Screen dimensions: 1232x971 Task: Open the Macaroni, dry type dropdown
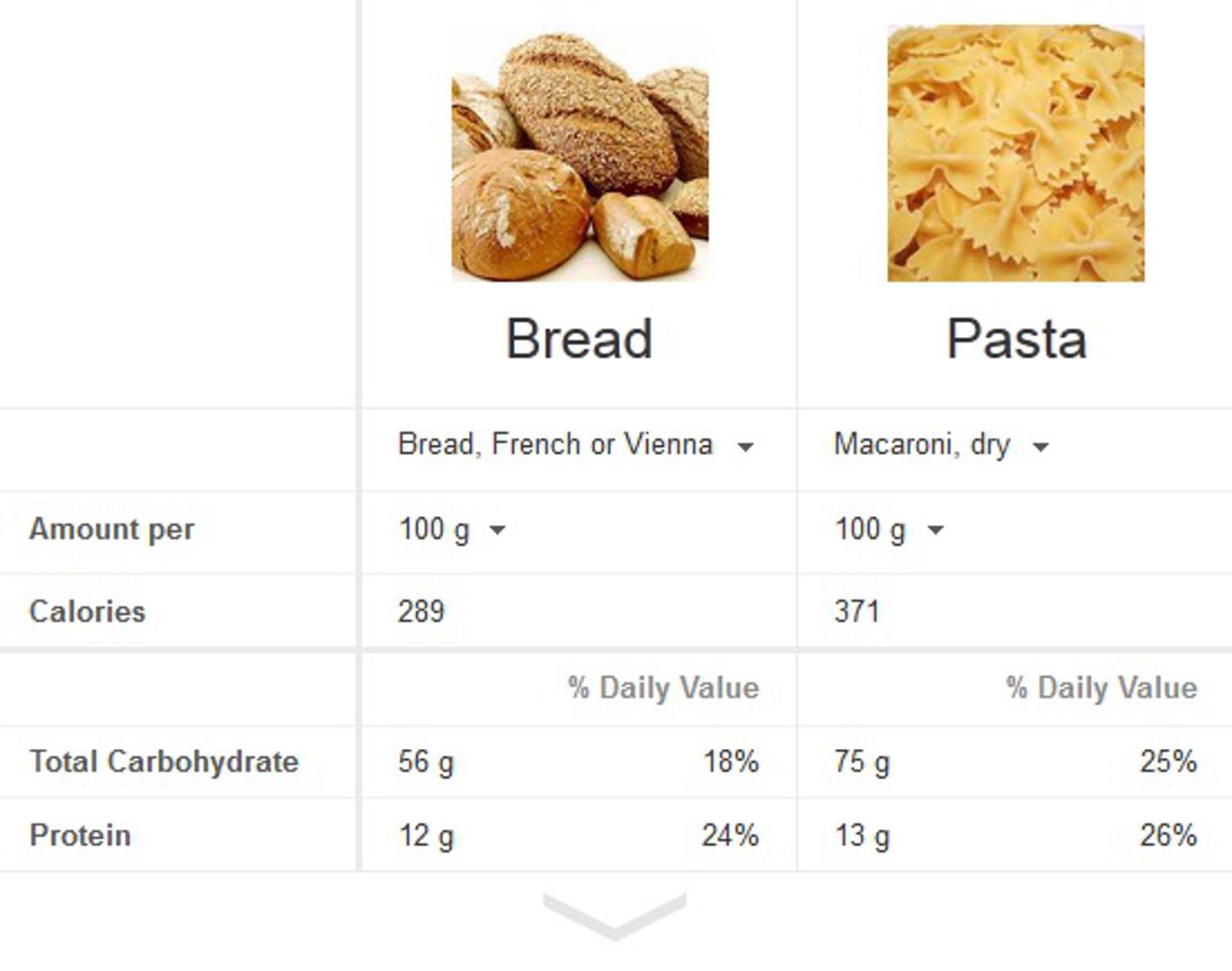941,445
